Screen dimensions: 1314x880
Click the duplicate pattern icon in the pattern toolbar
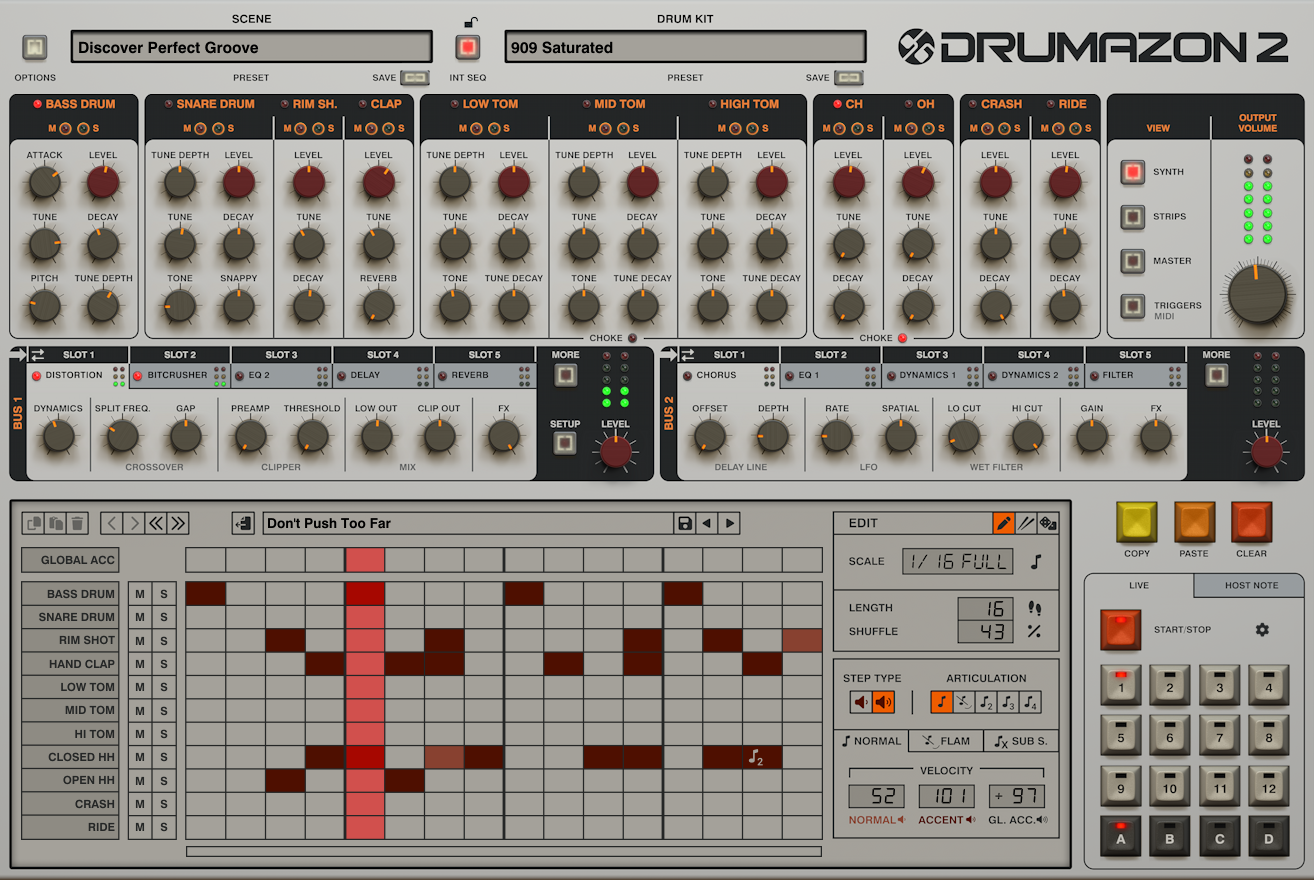click(31, 522)
